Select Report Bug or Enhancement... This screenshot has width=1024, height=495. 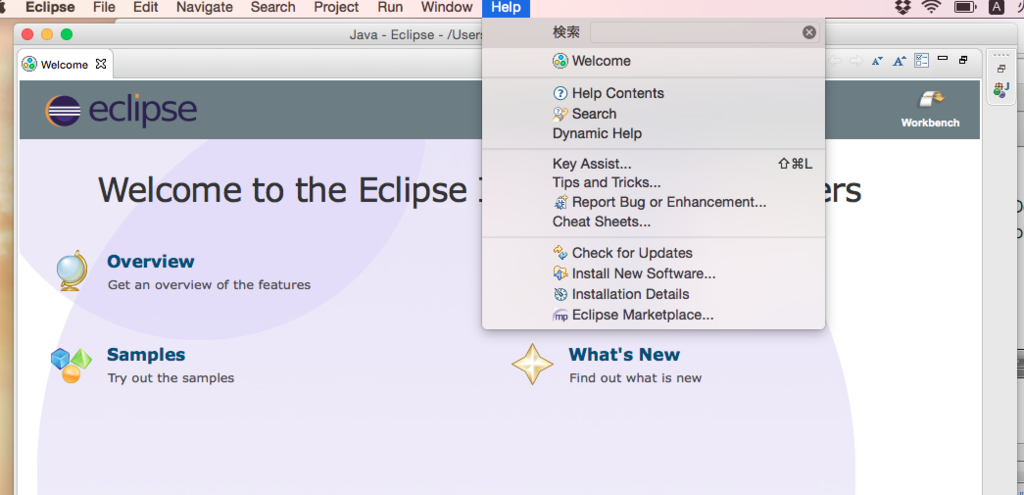click(653, 202)
